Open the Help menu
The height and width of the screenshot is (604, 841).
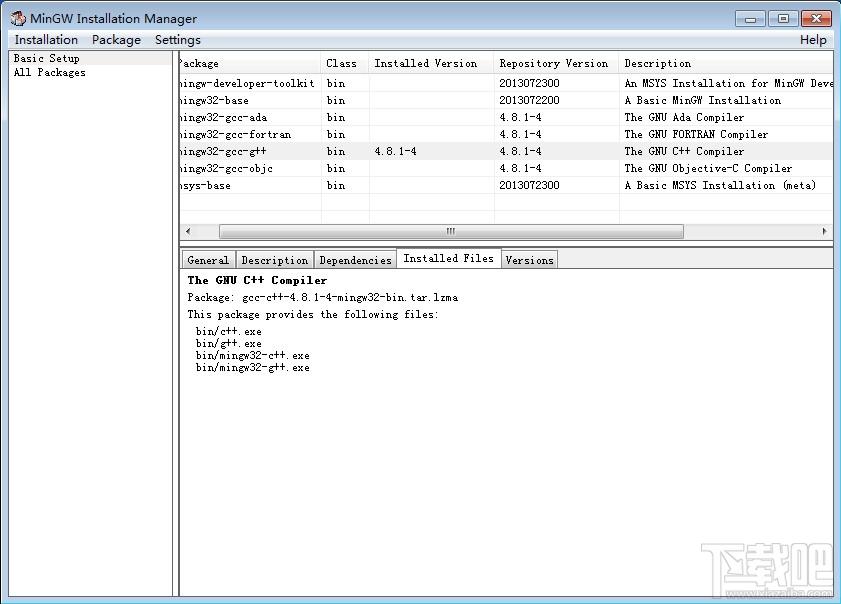point(813,40)
